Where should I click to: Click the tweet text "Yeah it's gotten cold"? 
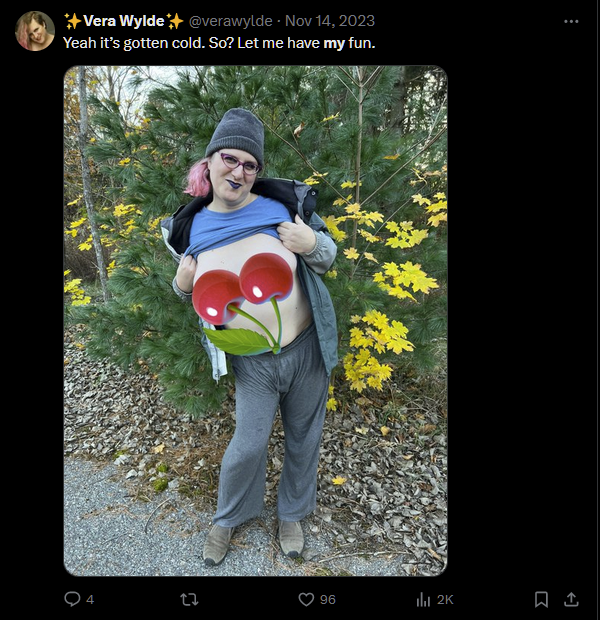point(134,43)
